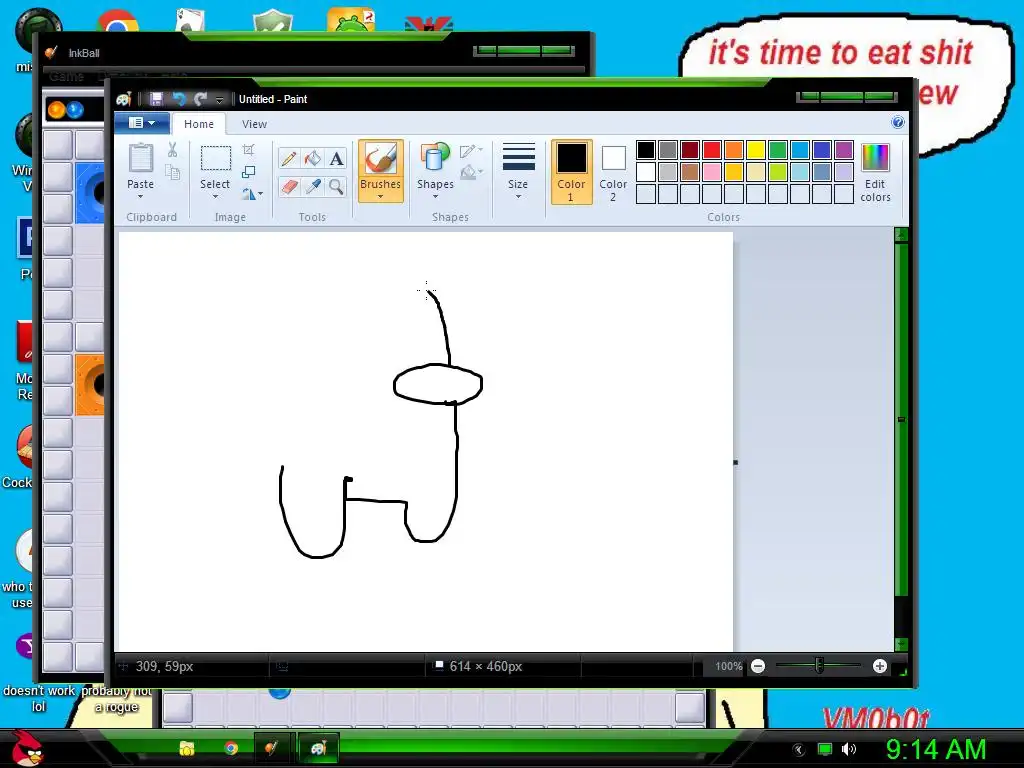Pick the orange color swatch
This screenshot has height=768, width=1024.
(x=734, y=150)
